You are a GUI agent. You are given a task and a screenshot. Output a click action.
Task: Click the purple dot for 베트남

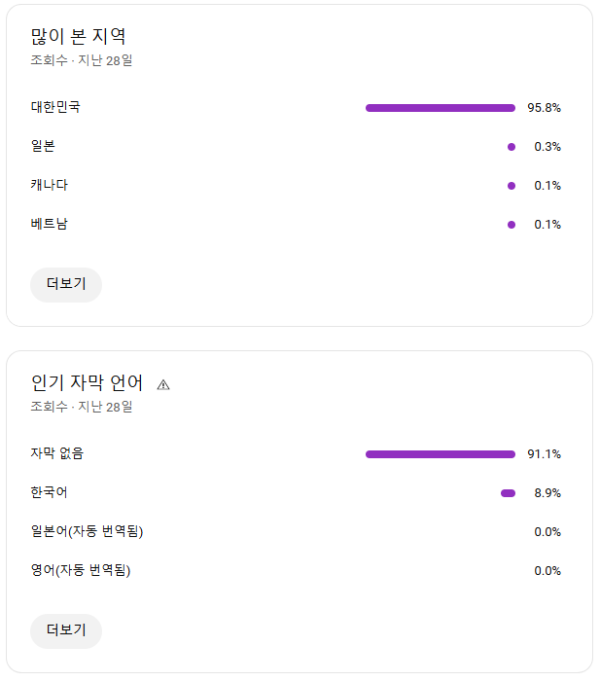click(x=511, y=225)
